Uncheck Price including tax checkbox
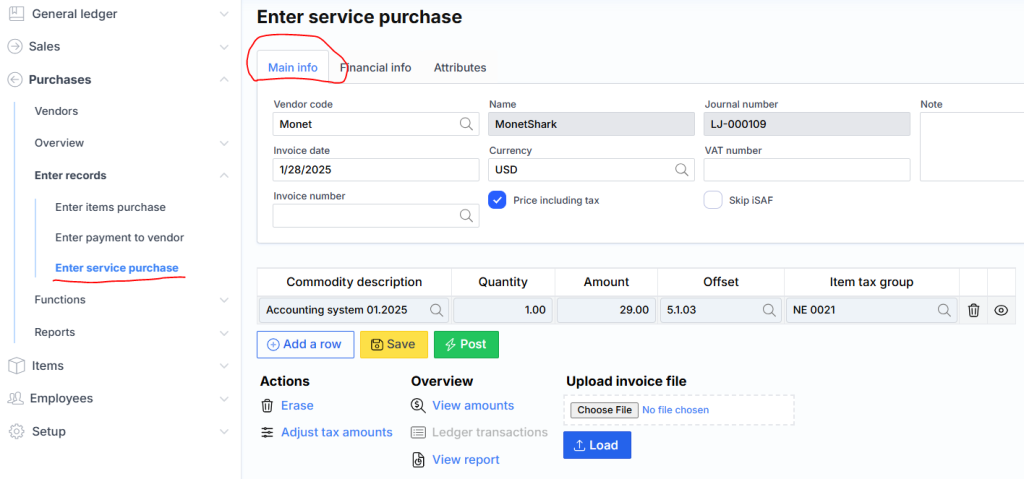 point(497,200)
